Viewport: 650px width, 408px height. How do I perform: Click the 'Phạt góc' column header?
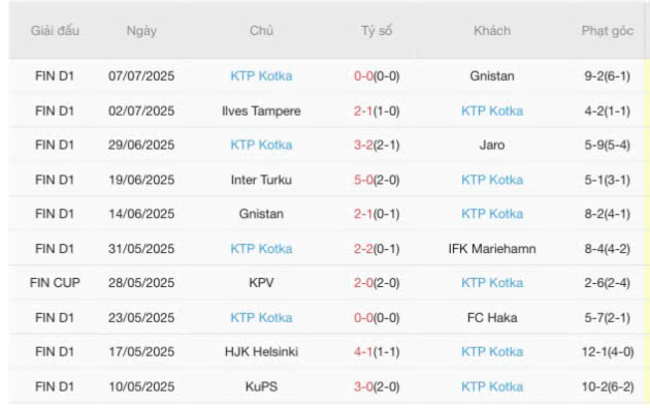(607, 31)
